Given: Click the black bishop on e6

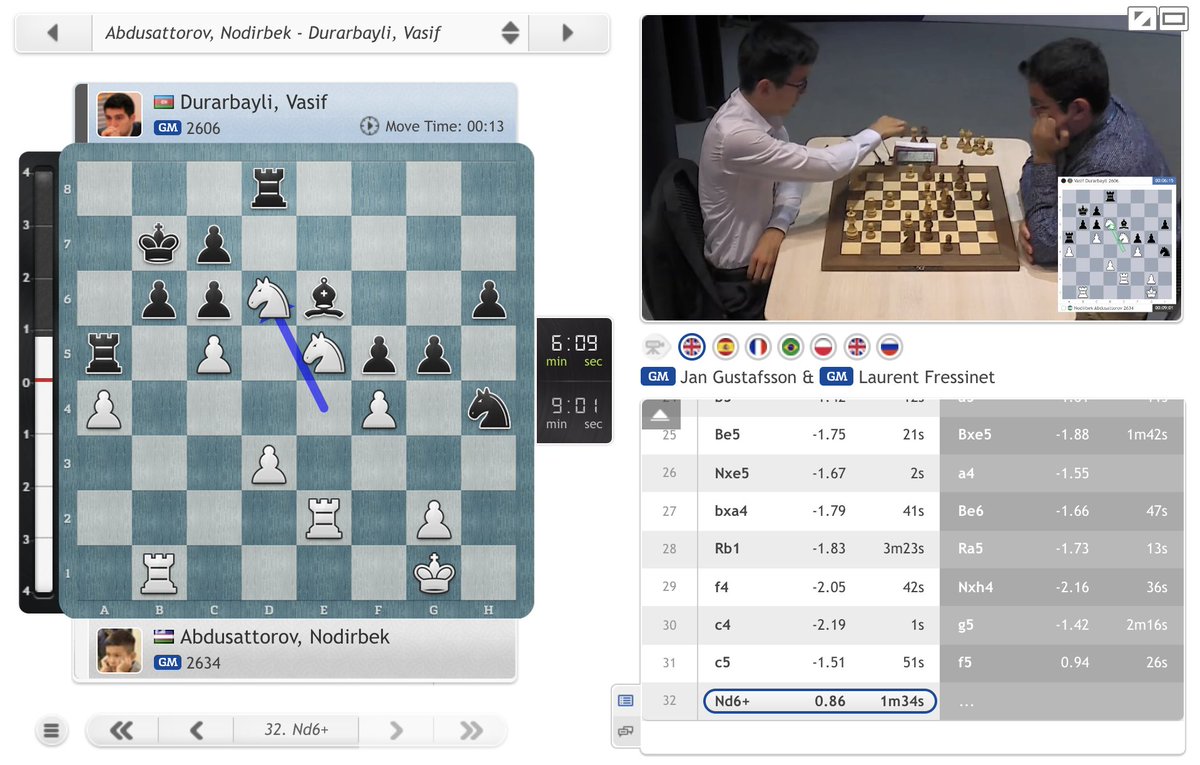Looking at the screenshot, I should 324,298.
